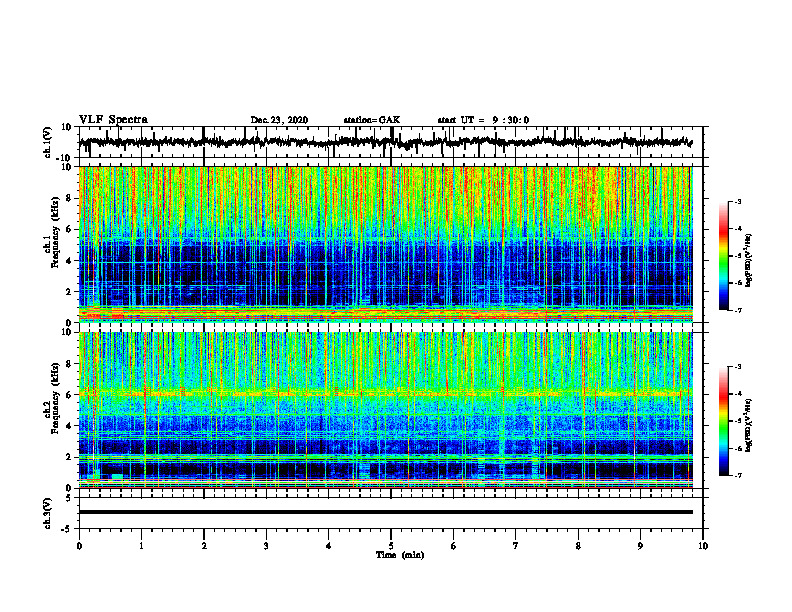This screenshot has height=612, width=792.
Task: Click the "-7" tick on ch.1 colorbar
Action: click(737, 310)
